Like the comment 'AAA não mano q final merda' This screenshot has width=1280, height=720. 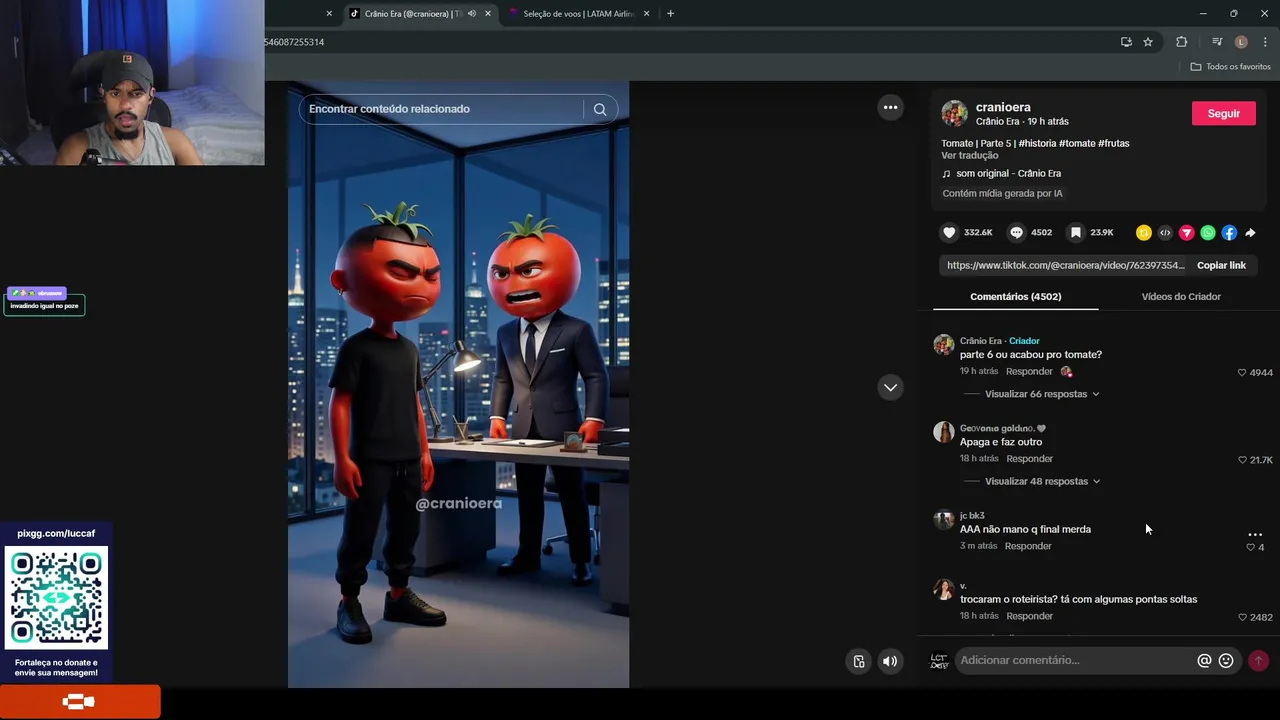point(1250,547)
